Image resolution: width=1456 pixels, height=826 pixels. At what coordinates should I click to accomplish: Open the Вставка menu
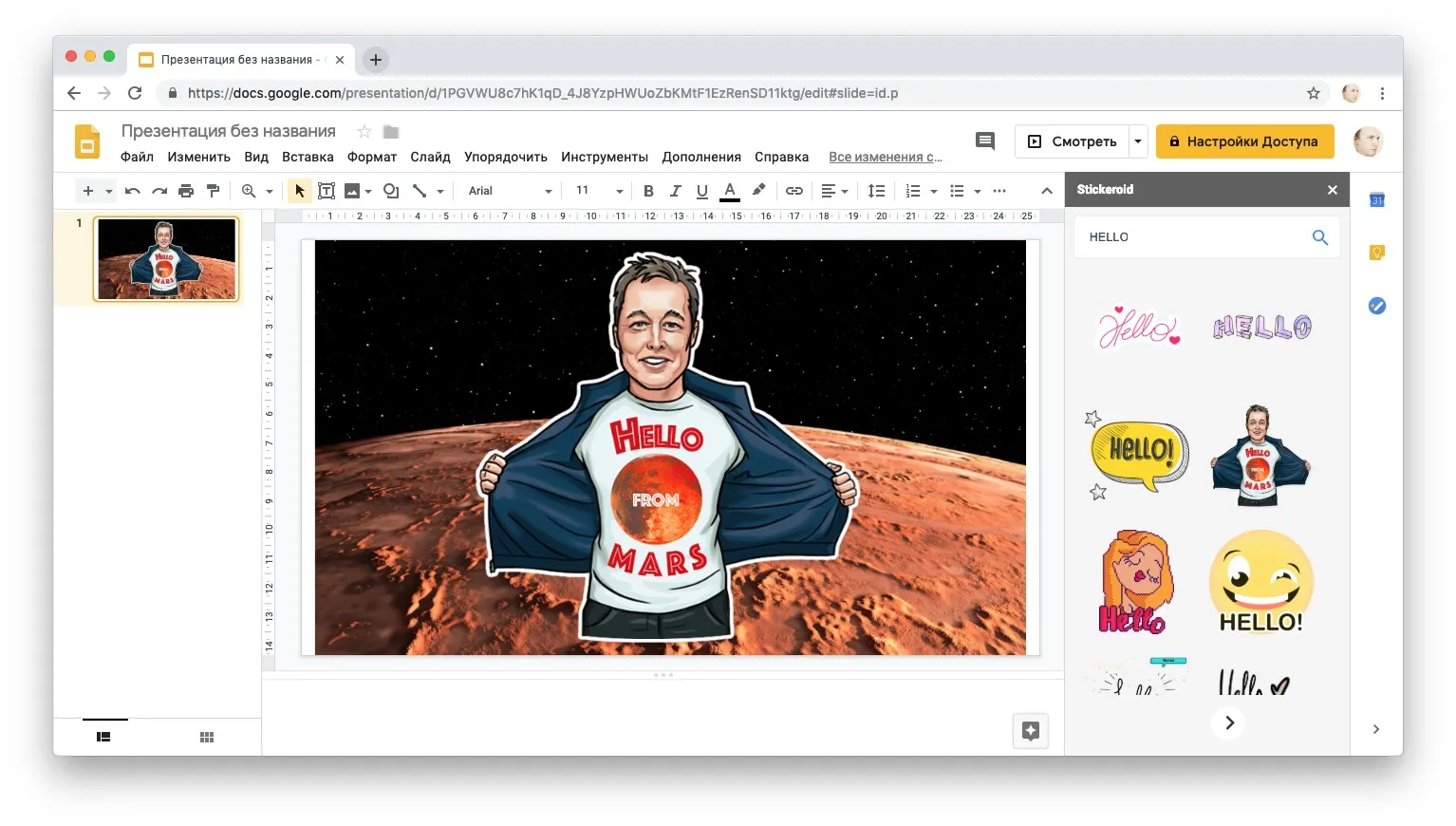308,157
